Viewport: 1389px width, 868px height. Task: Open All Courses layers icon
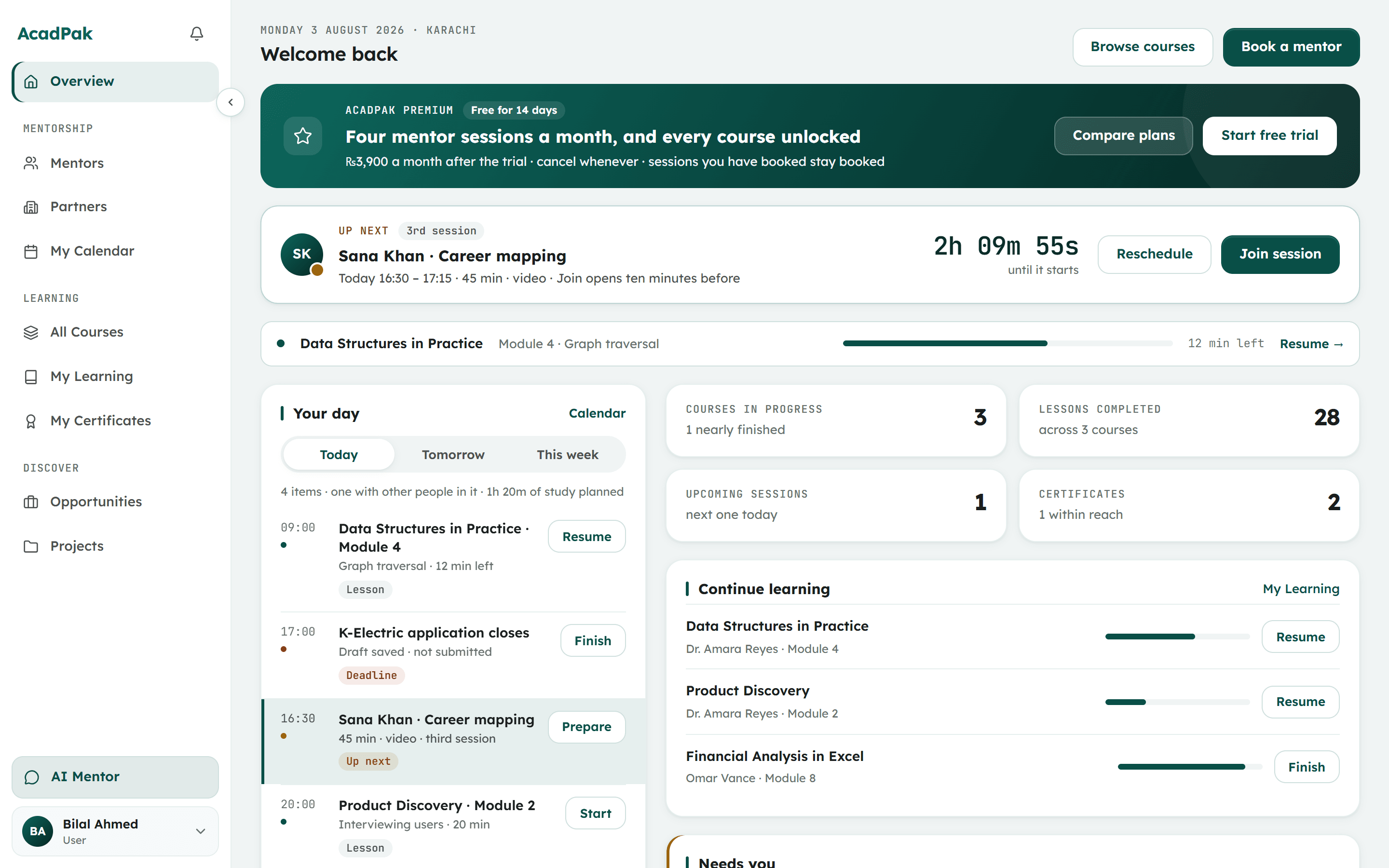[31, 332]
